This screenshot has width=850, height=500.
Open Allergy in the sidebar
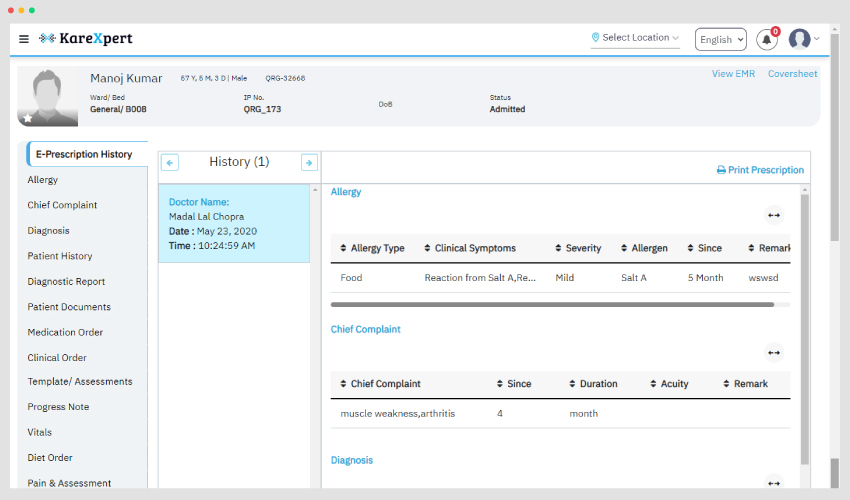tap(43, 180)
